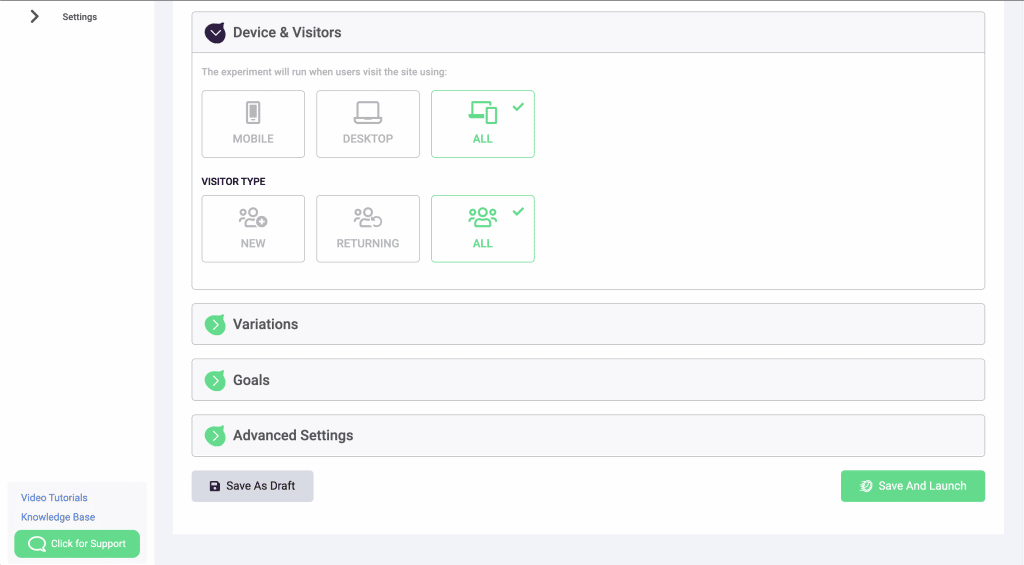Click the support chat bubble icon
The image size is (1024, 565).
pos(37,544)
